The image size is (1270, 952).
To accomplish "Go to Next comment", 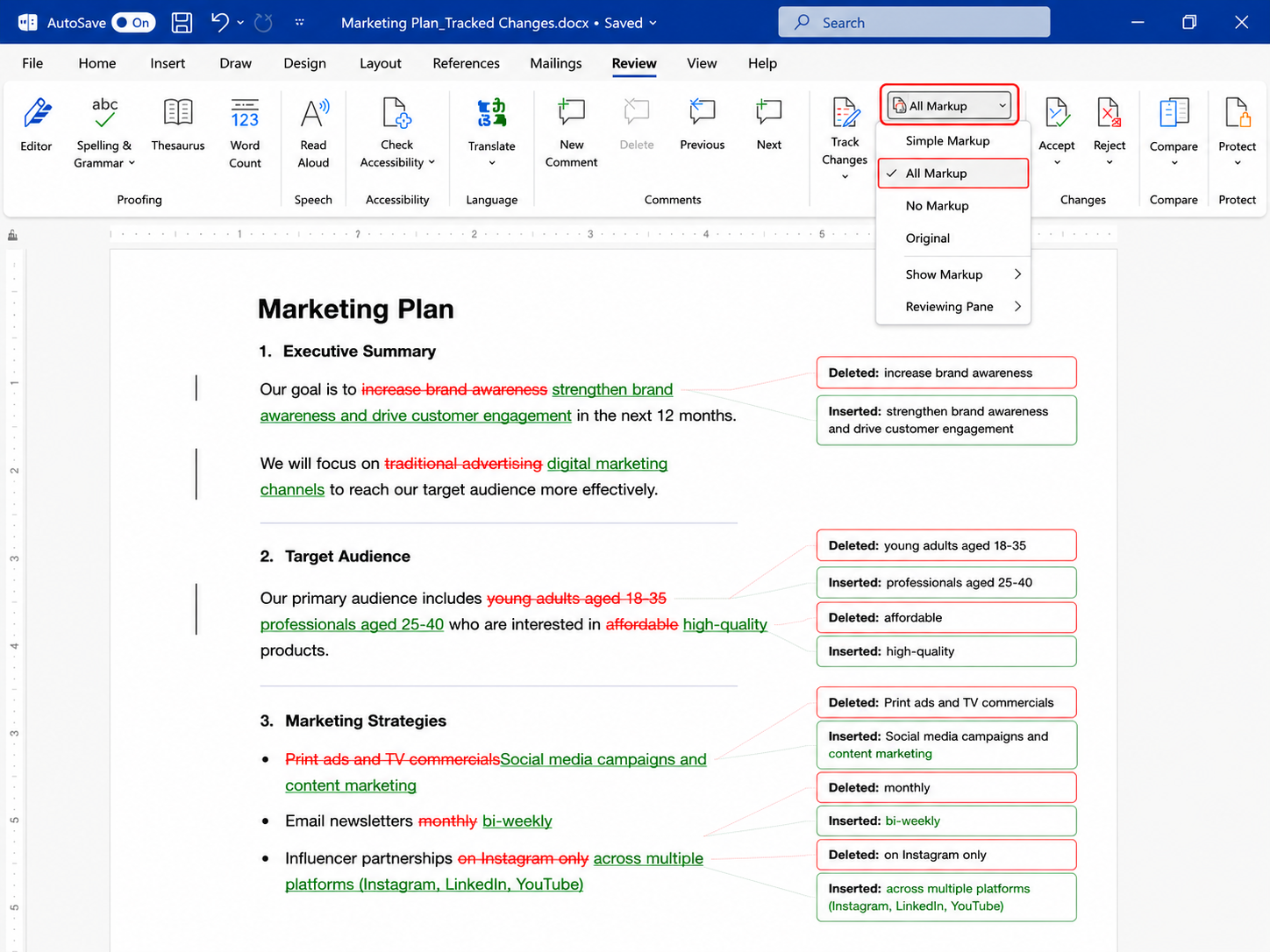I will pyautogui.click(x=769, y=125).
